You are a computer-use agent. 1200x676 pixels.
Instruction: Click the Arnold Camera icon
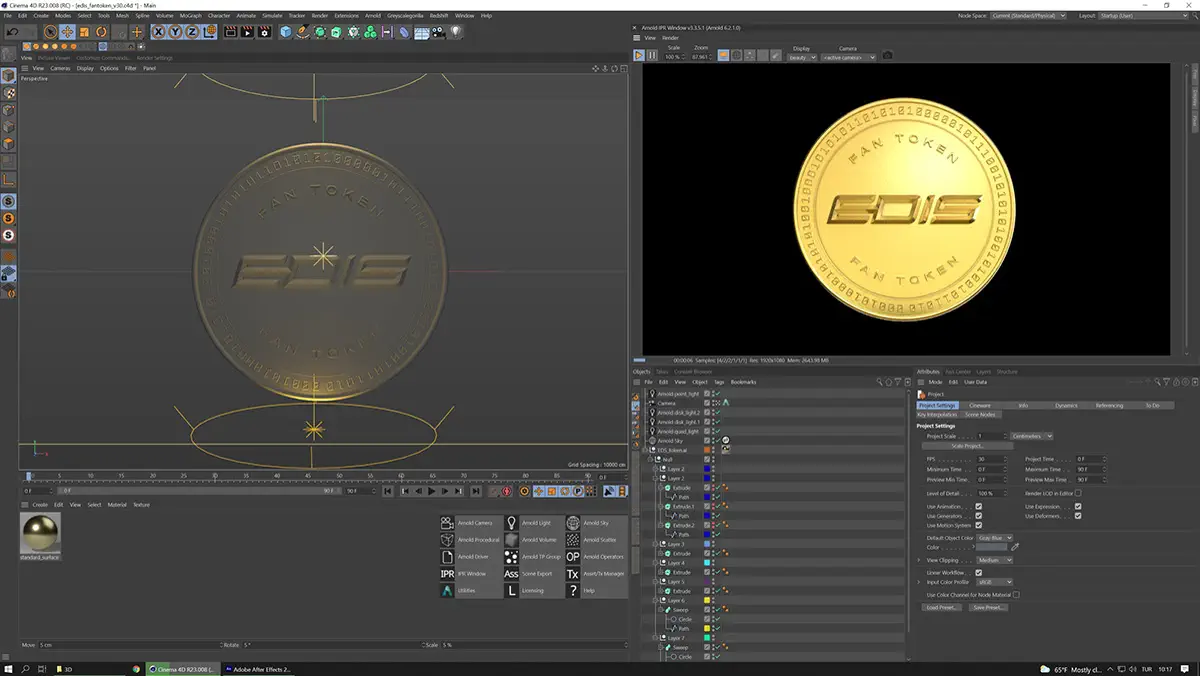[x=448, y=523]
